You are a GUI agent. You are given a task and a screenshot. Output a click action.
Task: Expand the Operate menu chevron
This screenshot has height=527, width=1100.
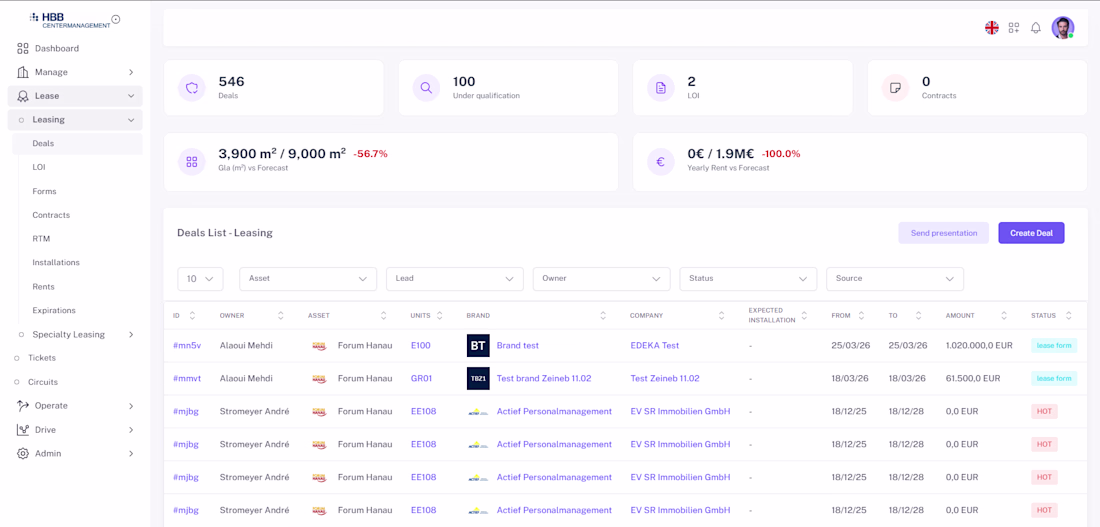[x=131, y=406]
